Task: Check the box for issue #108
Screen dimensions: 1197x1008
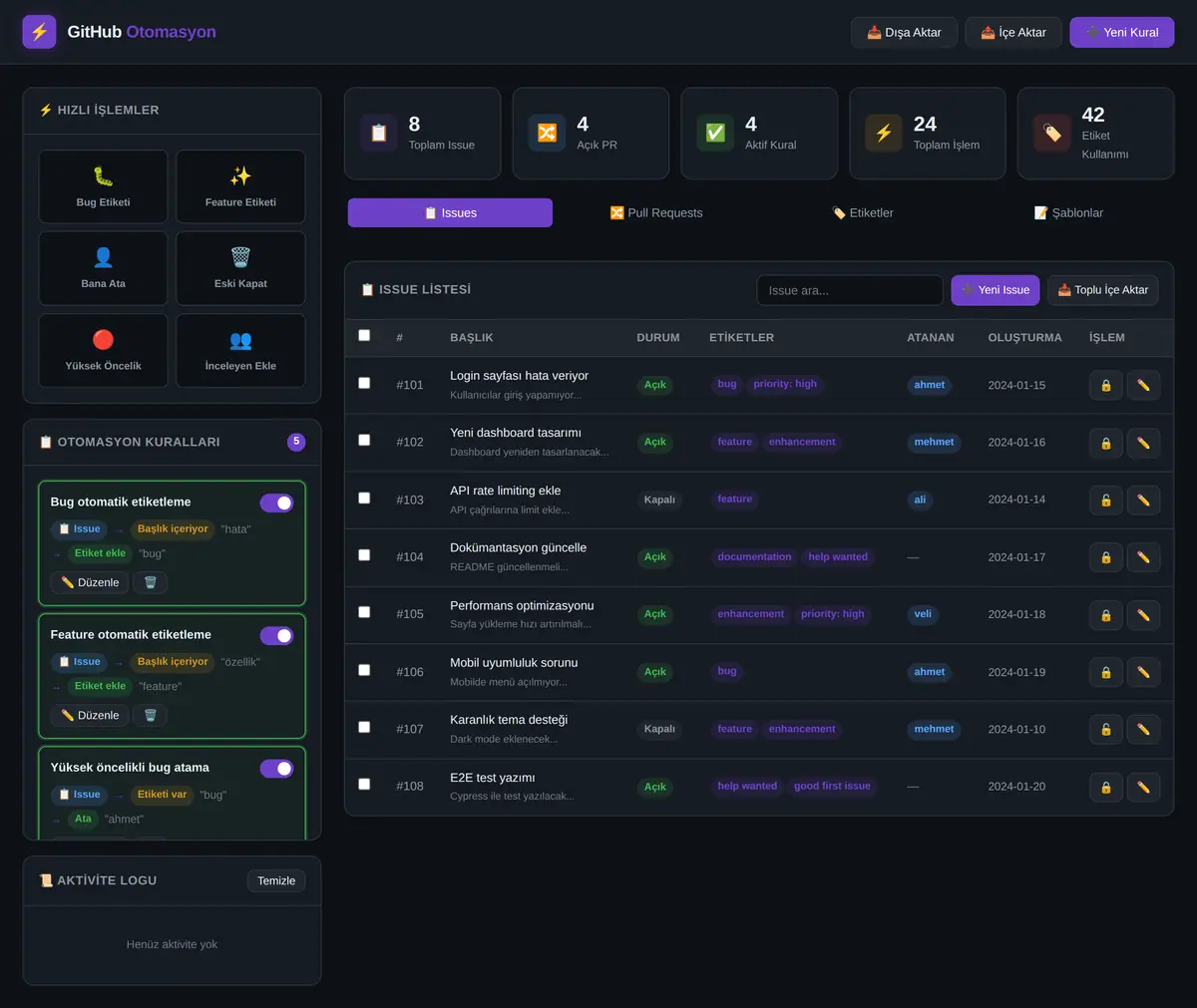Action: [x=364, y=784]
